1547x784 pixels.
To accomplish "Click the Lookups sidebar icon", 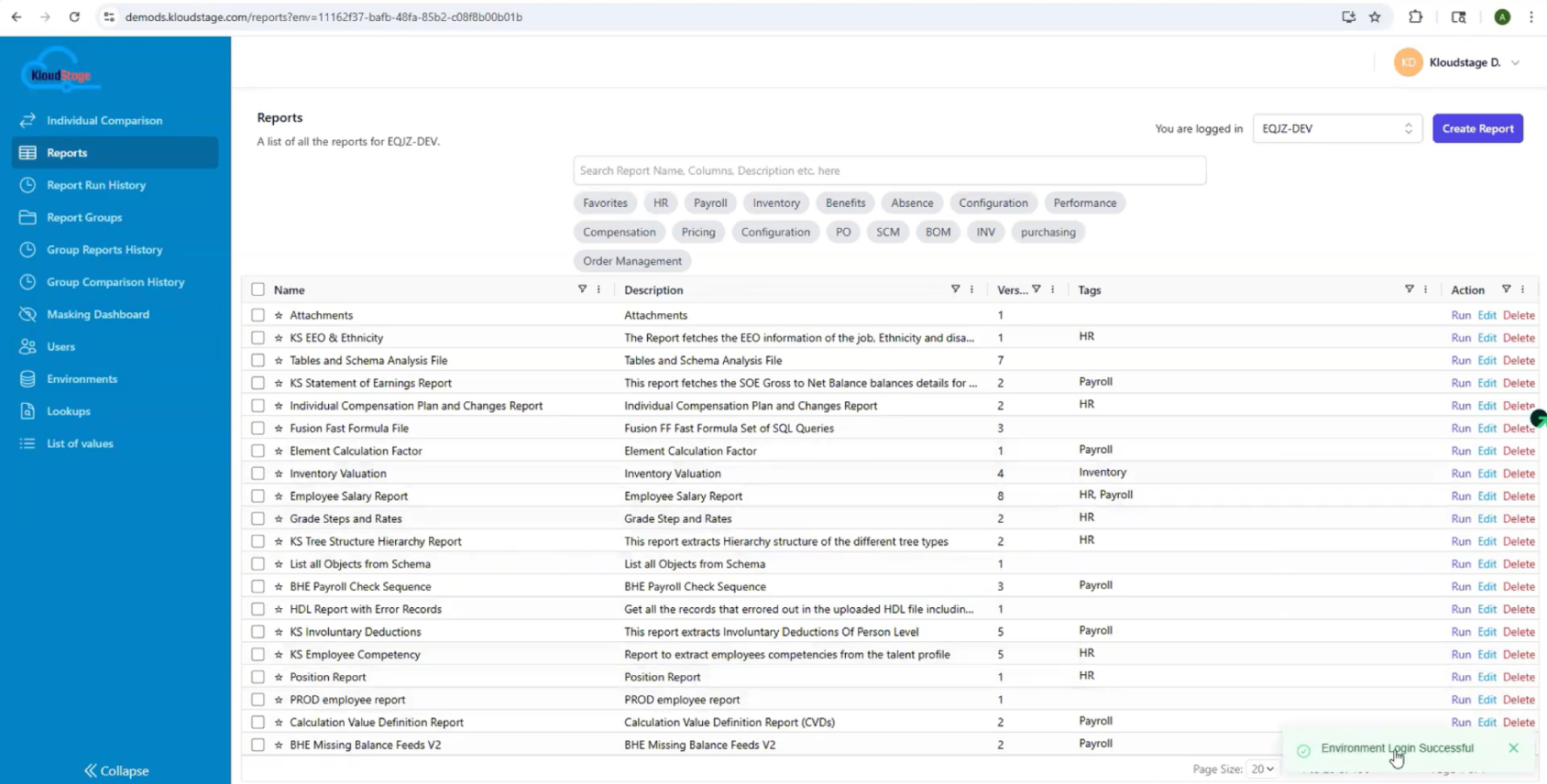I will (27, 411).
